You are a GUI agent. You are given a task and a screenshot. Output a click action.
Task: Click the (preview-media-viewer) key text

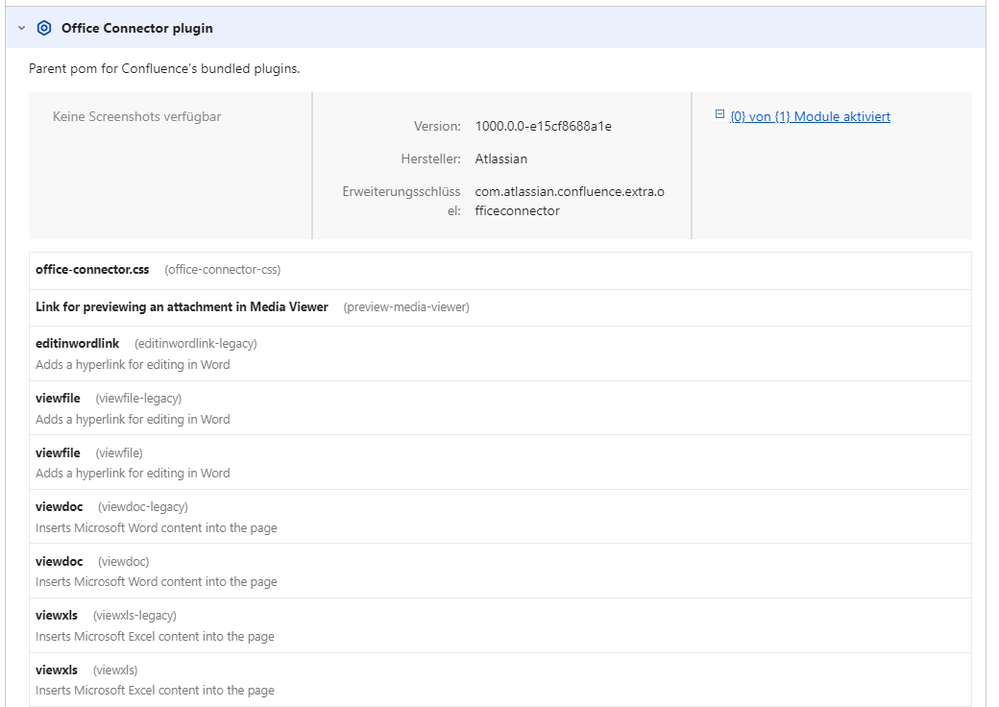pyautogui.click(x=406, y=307)
